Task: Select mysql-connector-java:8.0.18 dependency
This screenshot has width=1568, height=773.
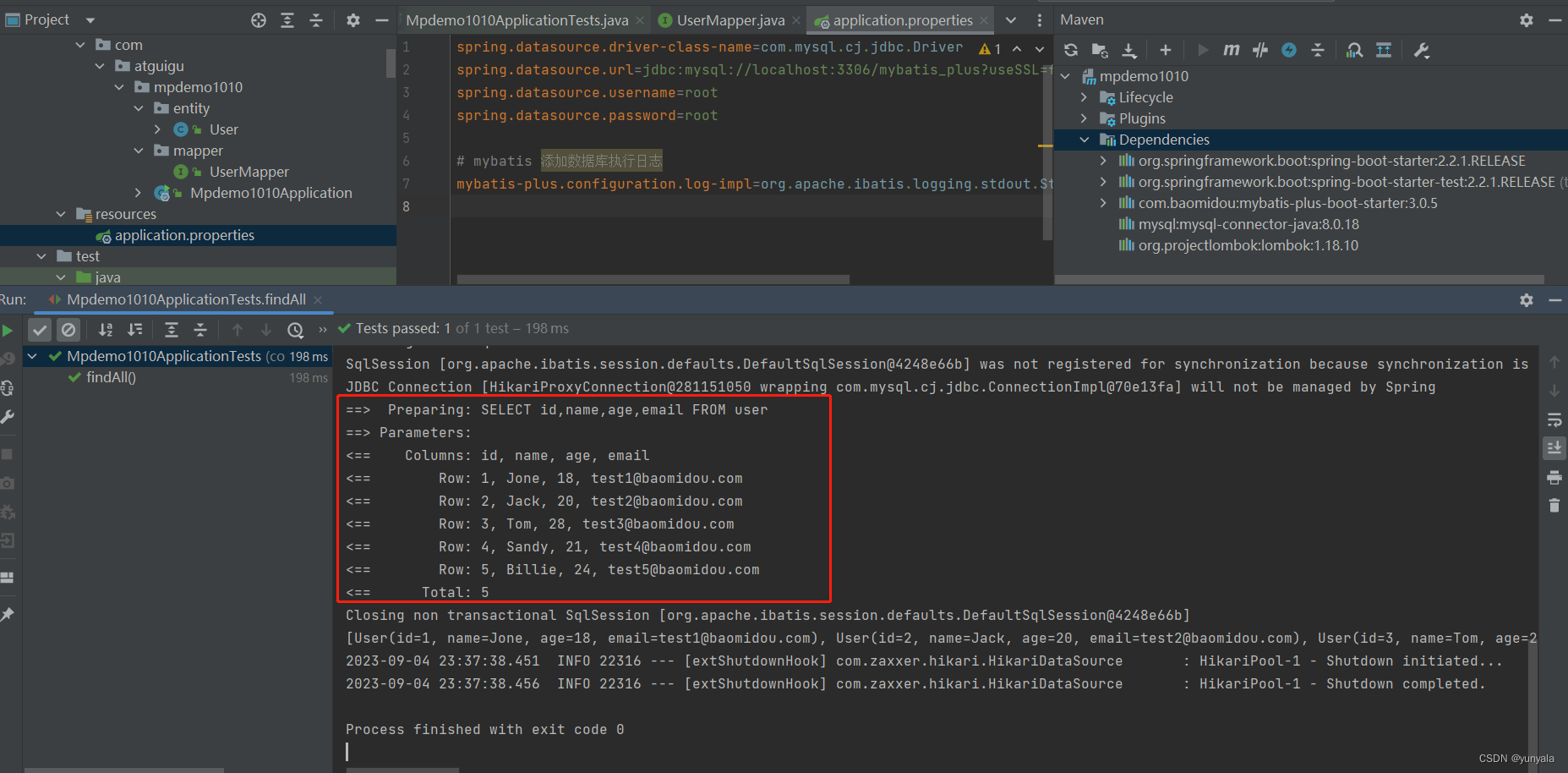Action: point(1248,224)
